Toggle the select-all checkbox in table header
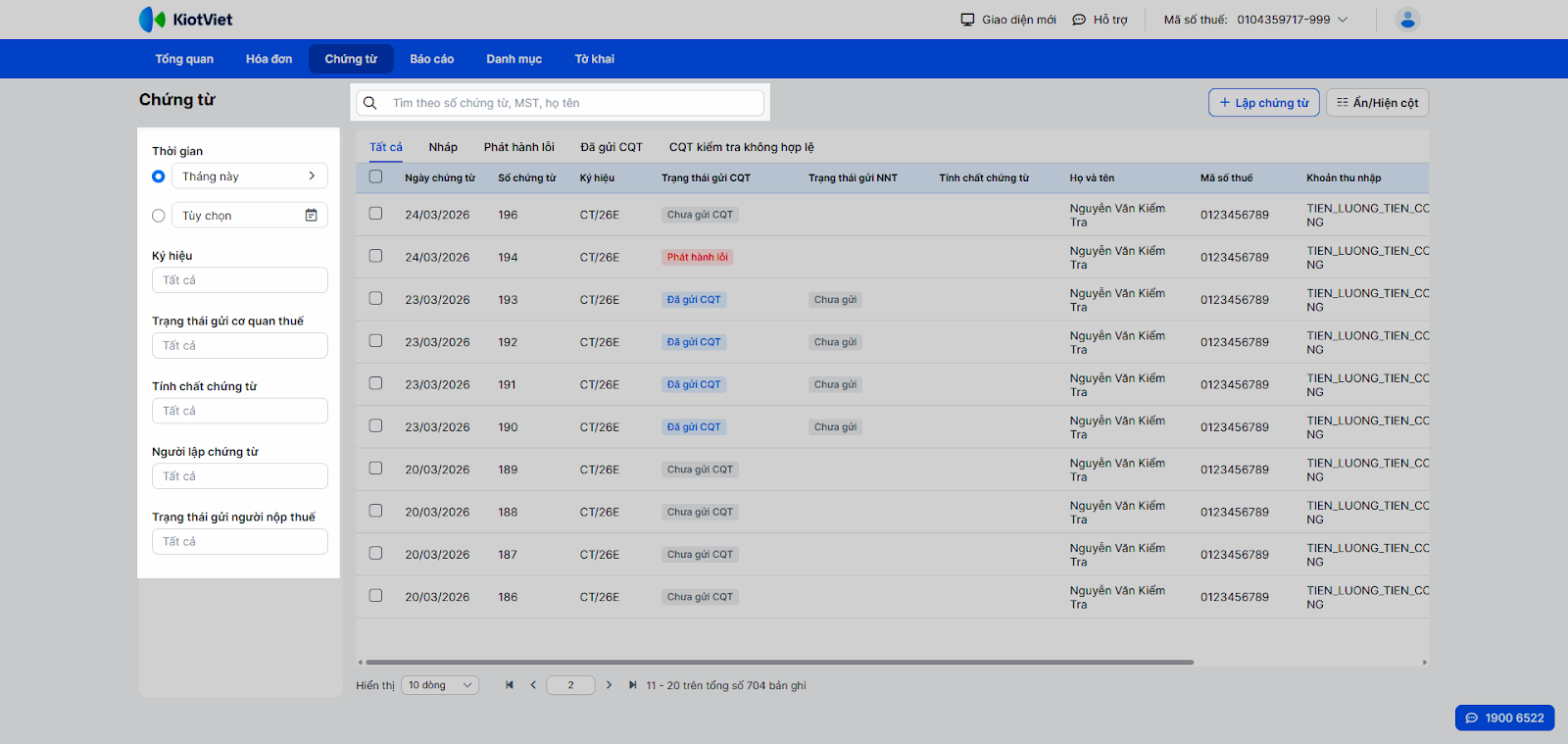 tap(375, 177)
